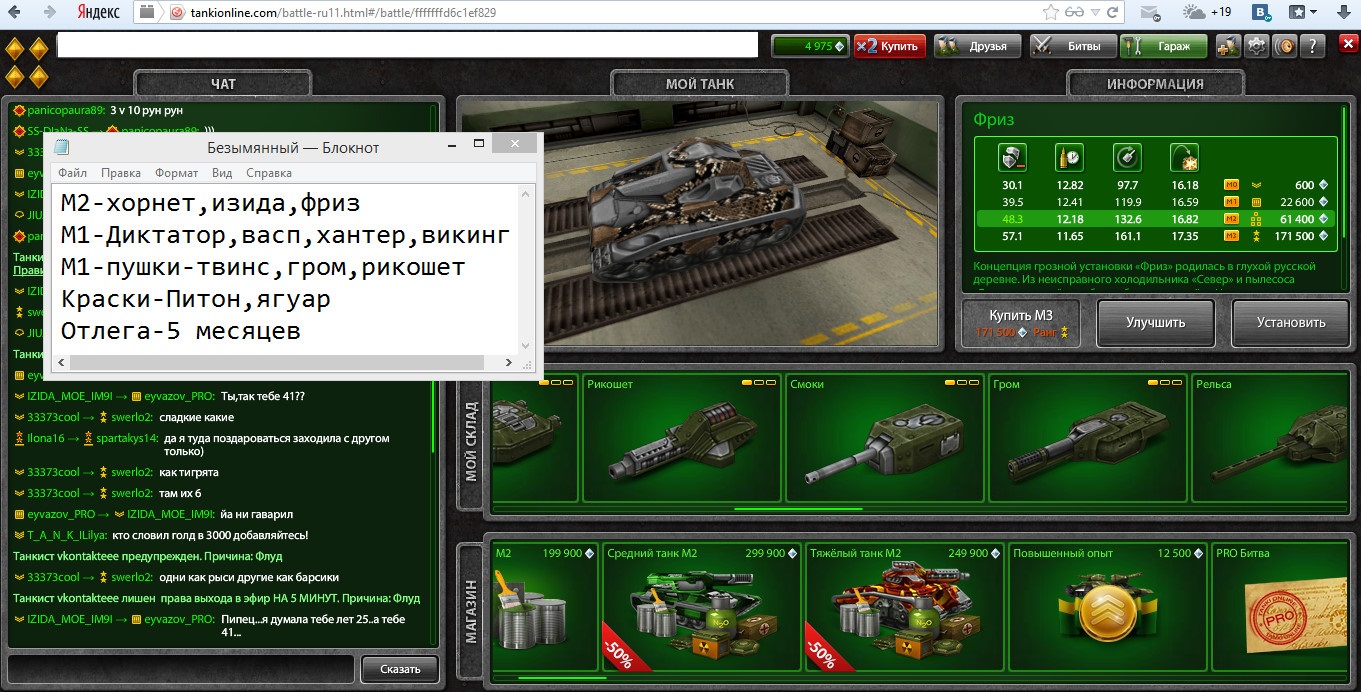Open the Вид menu in Notepad
Viewport: 1361px width, 692px height.
point(222,173)
